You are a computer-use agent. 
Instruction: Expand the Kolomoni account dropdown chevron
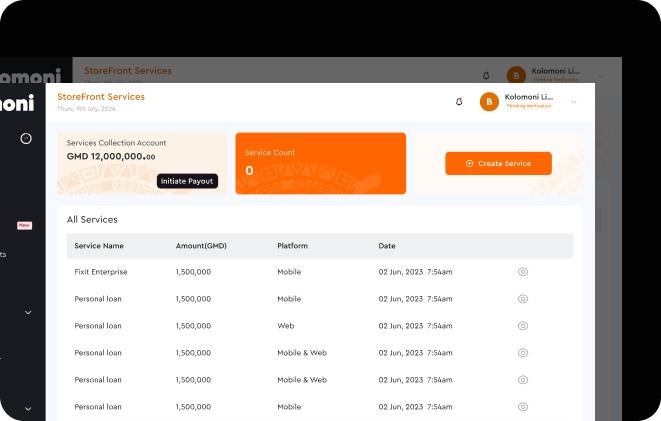[574, 102]
